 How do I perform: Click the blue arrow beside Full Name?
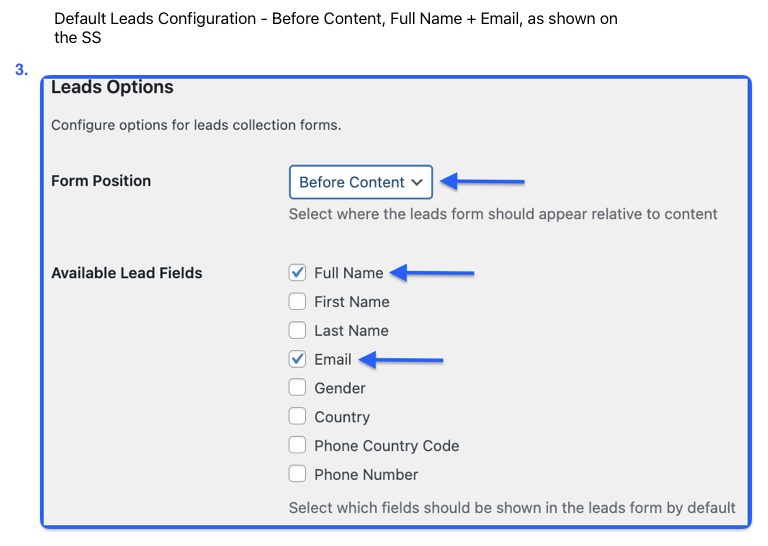[432, 273]
